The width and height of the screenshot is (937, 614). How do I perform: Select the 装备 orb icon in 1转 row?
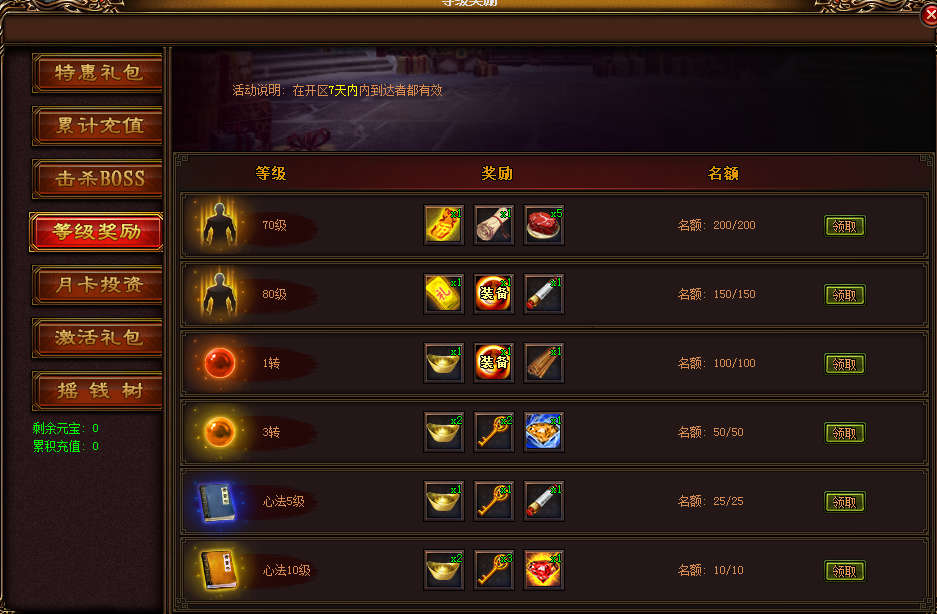click(x=494, y=363)
